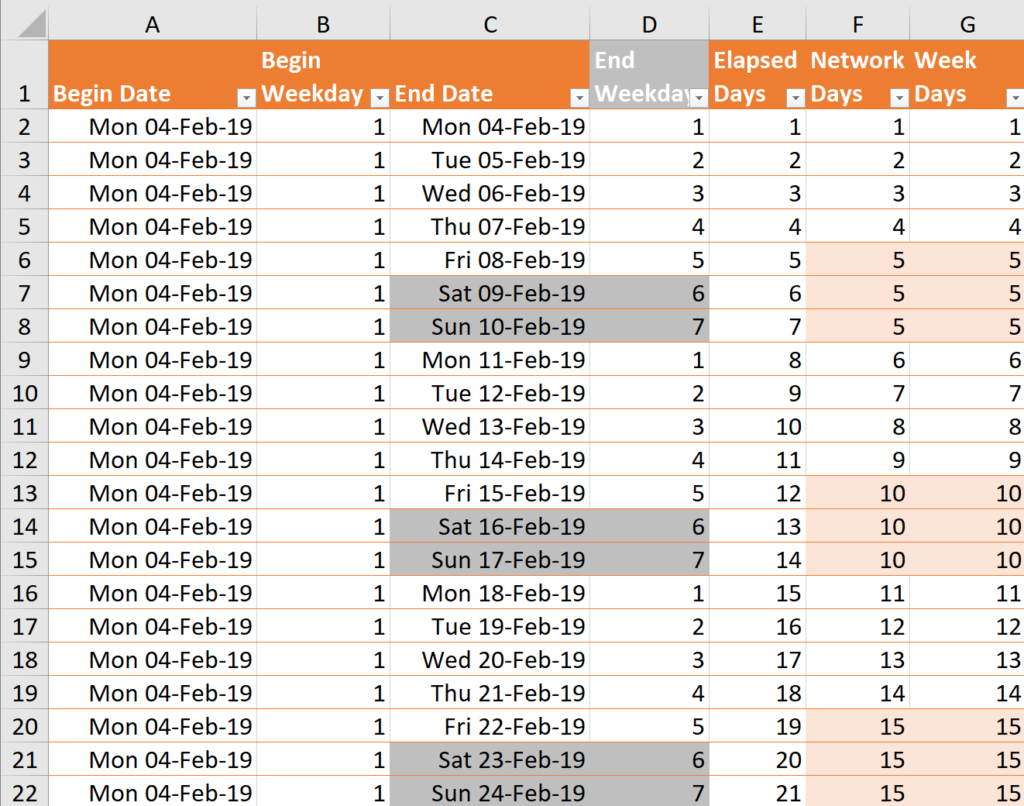Open the Week Days filter dropdown
The width and height of the screenshot is (1024, 806).
pyautogui.click(x=1015, y=95)
